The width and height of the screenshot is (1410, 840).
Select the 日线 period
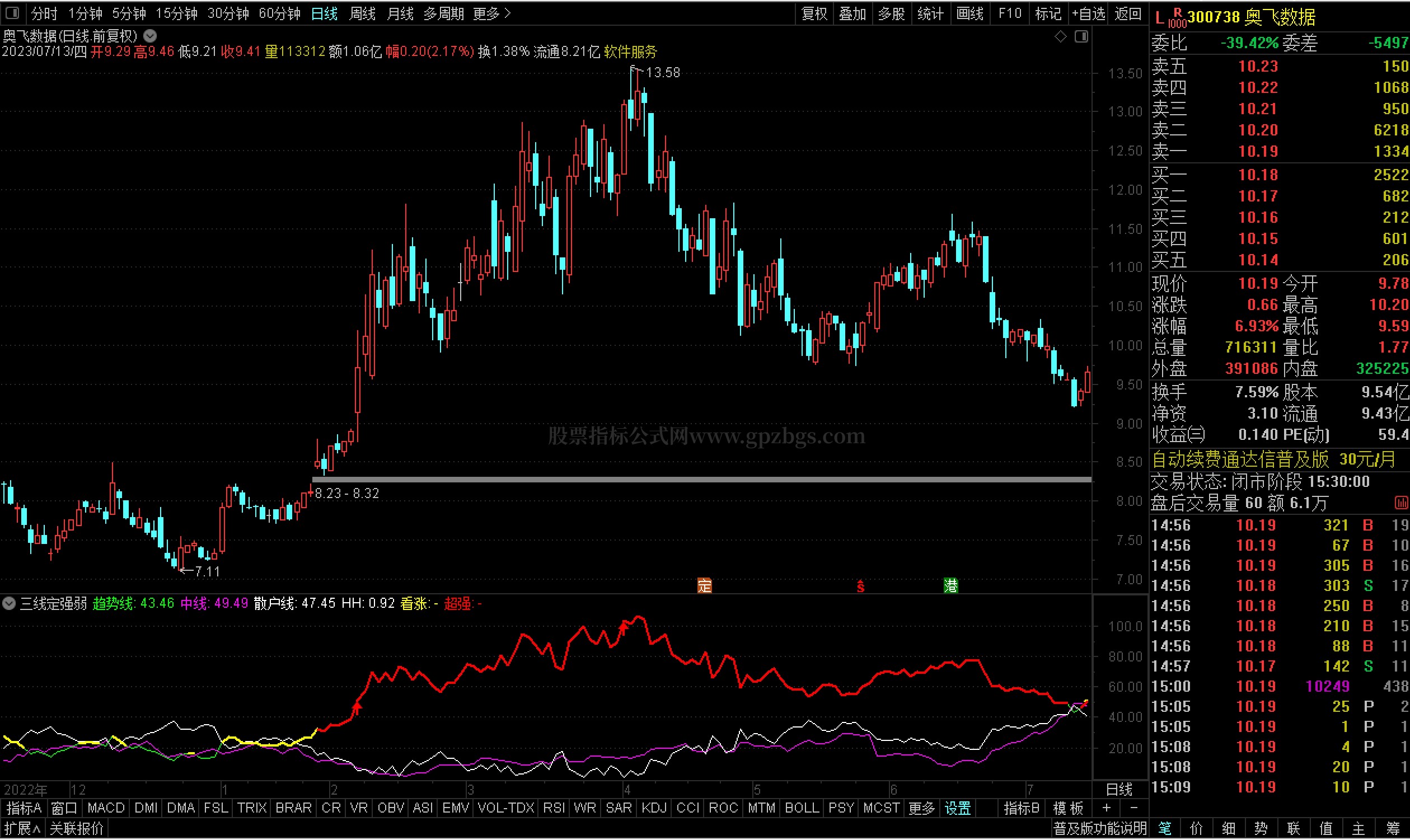(x=324, y=13)
